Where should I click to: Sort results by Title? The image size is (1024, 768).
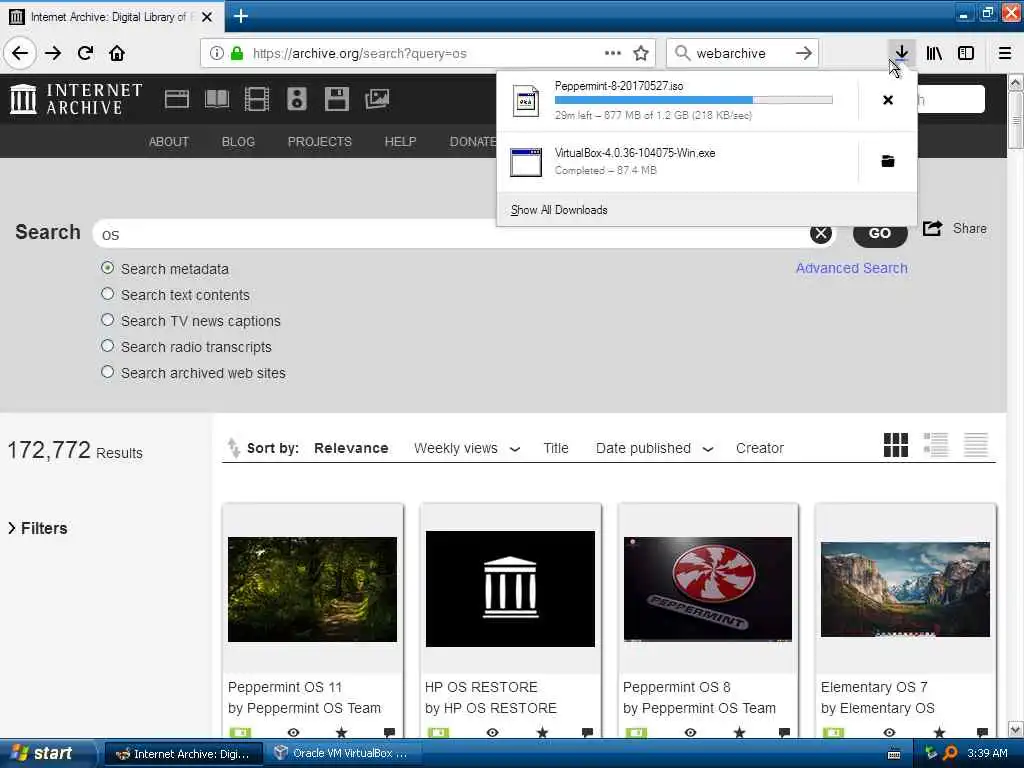pyautogui.click(x=556, y=448)
